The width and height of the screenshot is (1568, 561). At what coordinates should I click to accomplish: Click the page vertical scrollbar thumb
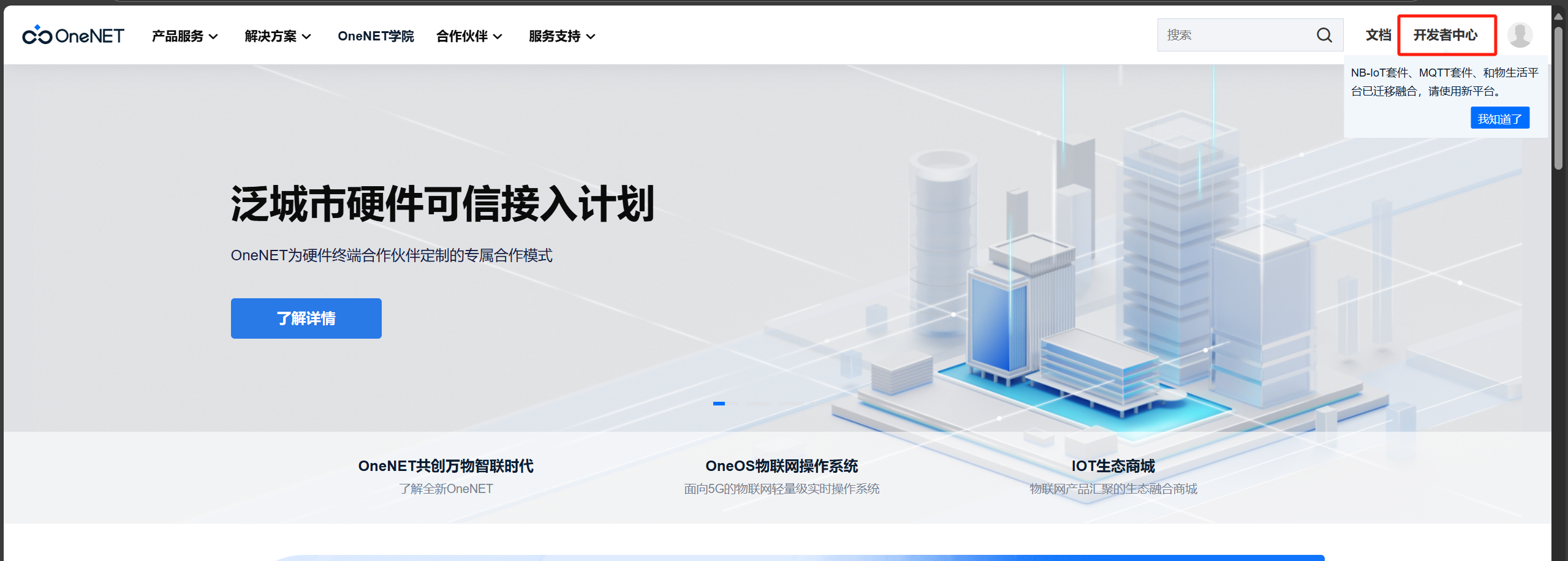(x=1558, y=98)
